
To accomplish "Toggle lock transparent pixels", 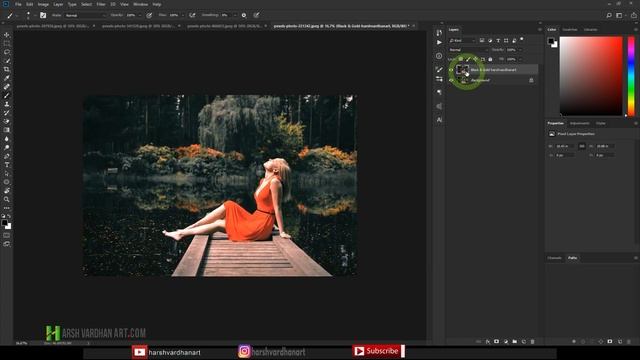I will click(461, 59).
